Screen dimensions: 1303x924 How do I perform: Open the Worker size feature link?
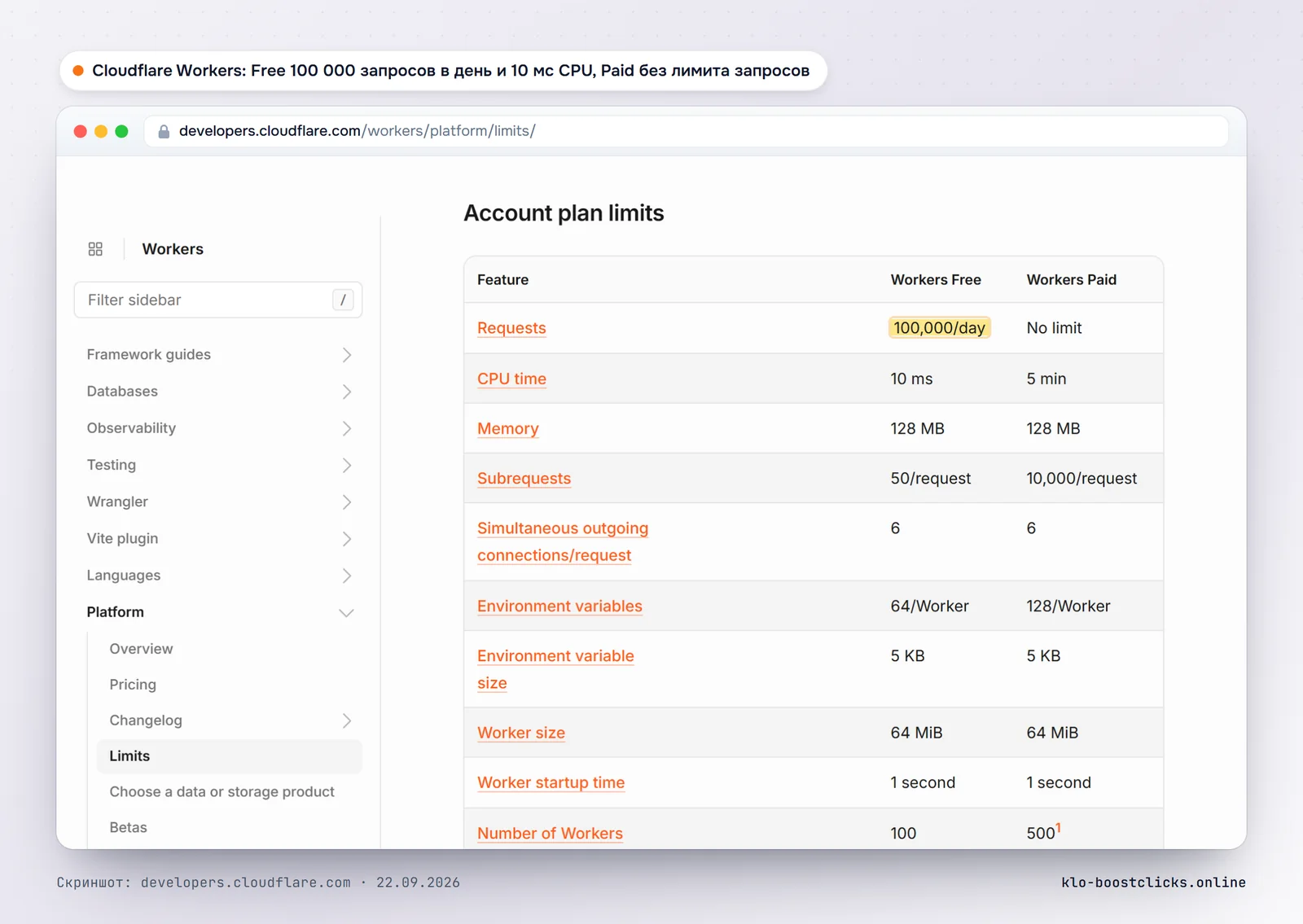click(521, 734)
